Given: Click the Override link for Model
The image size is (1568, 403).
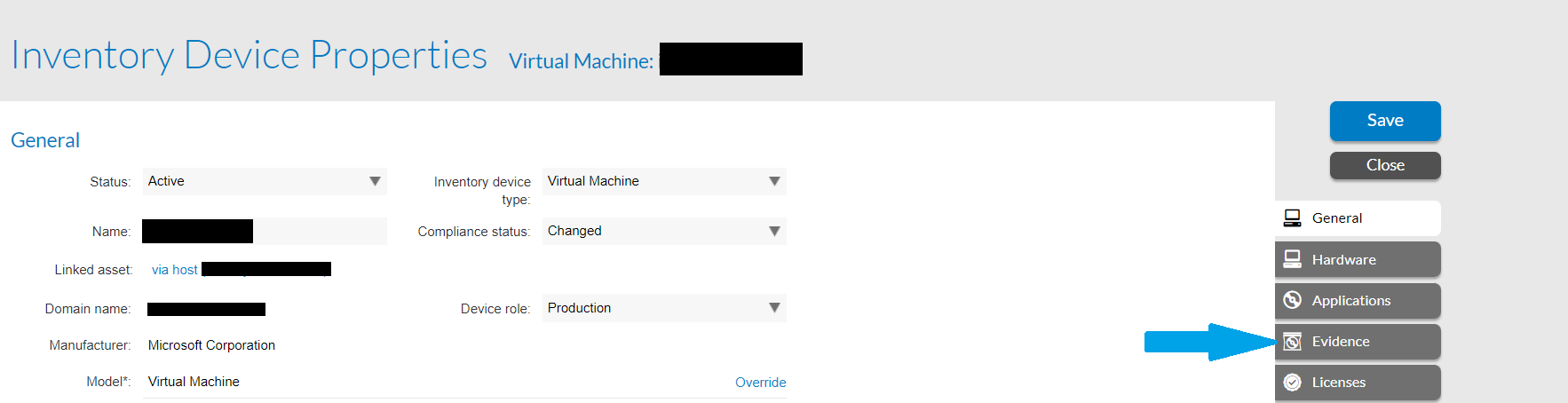Looking at the screenshot, I should [761, 383].
